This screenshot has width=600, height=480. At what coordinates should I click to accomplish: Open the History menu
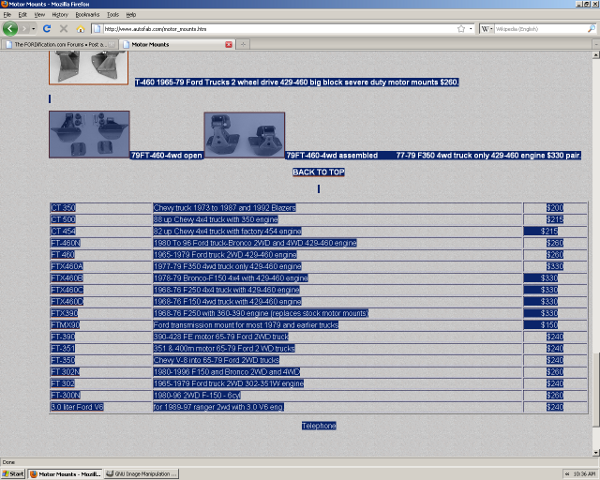(60, 15)
